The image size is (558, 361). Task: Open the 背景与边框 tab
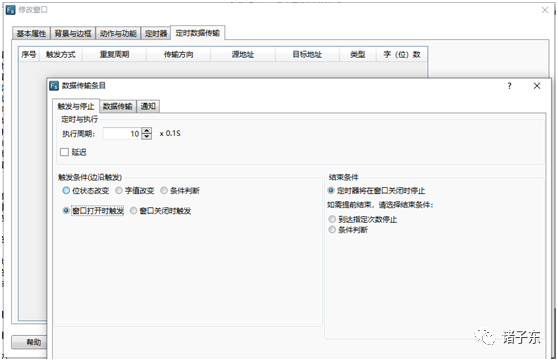73,33
